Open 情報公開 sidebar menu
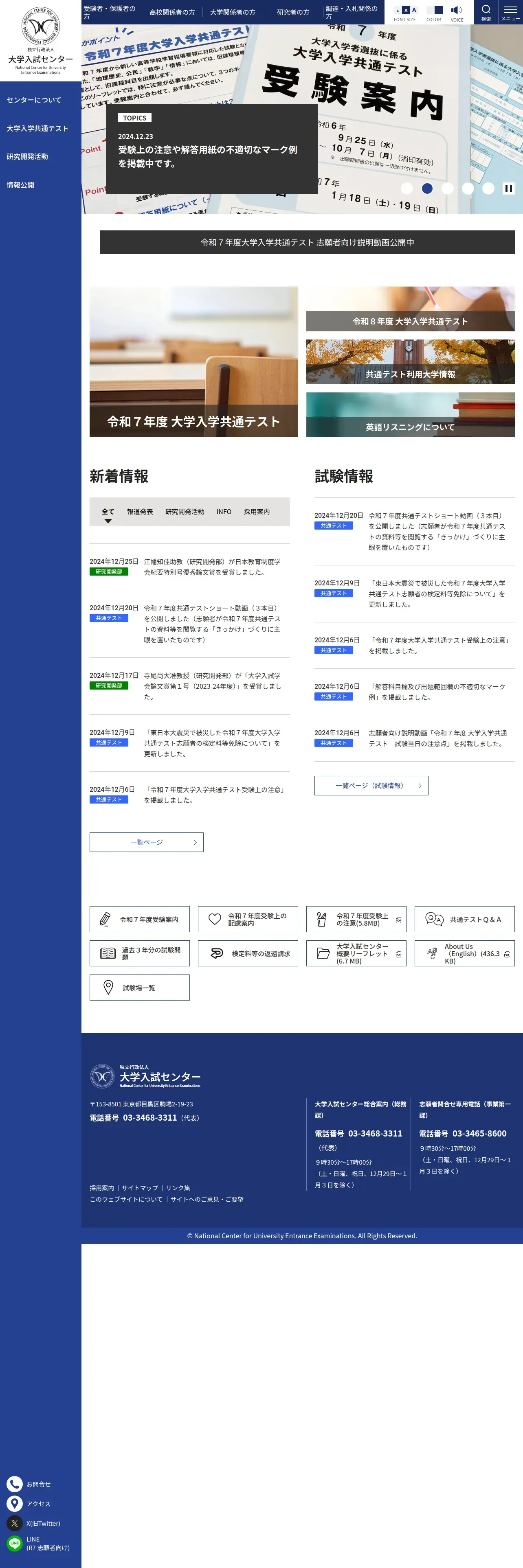This screenshot has width=523, height=1568. [x=20, y=185]
